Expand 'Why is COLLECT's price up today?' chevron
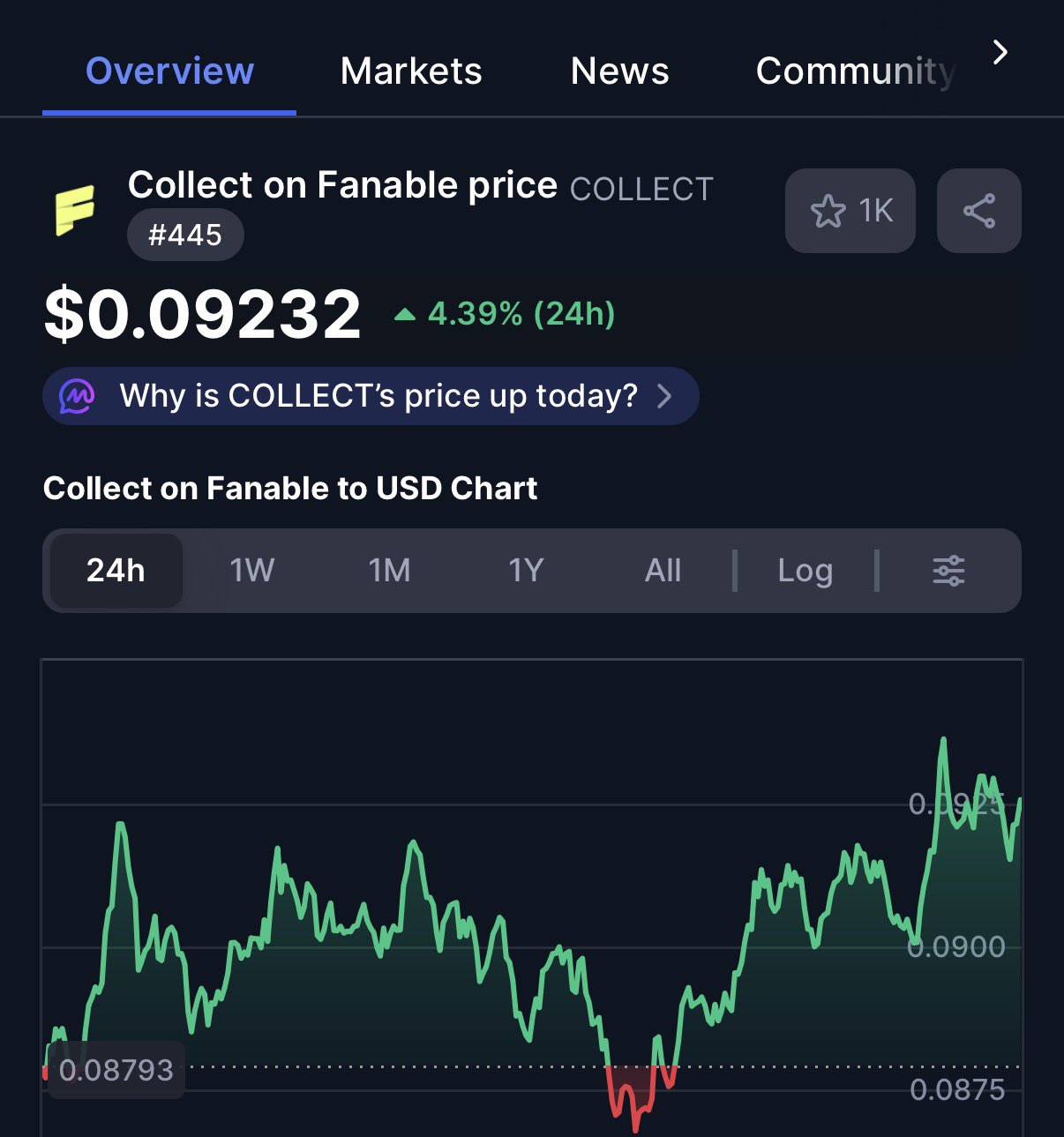The height and width of the screenshot is (1137, 1064). click(x=664, y=396)
